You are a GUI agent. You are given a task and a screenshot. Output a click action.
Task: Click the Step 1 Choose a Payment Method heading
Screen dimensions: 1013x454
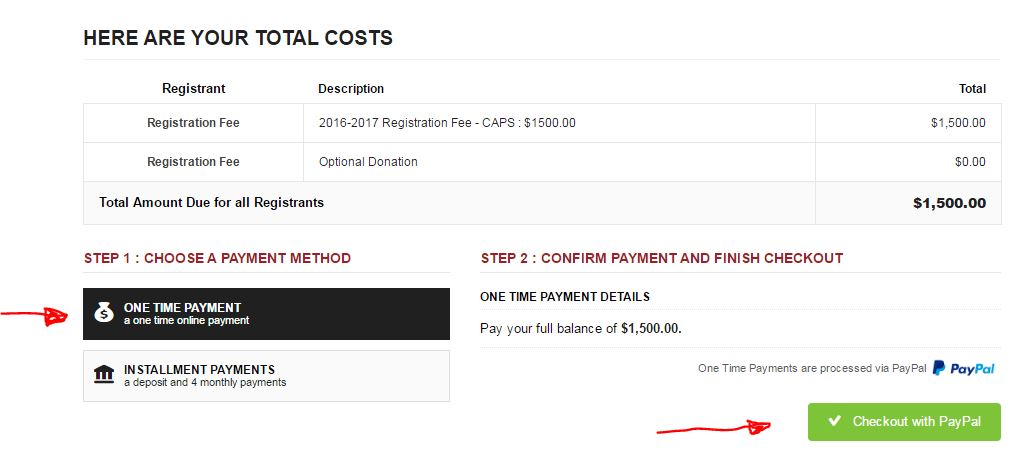(217, 258)
